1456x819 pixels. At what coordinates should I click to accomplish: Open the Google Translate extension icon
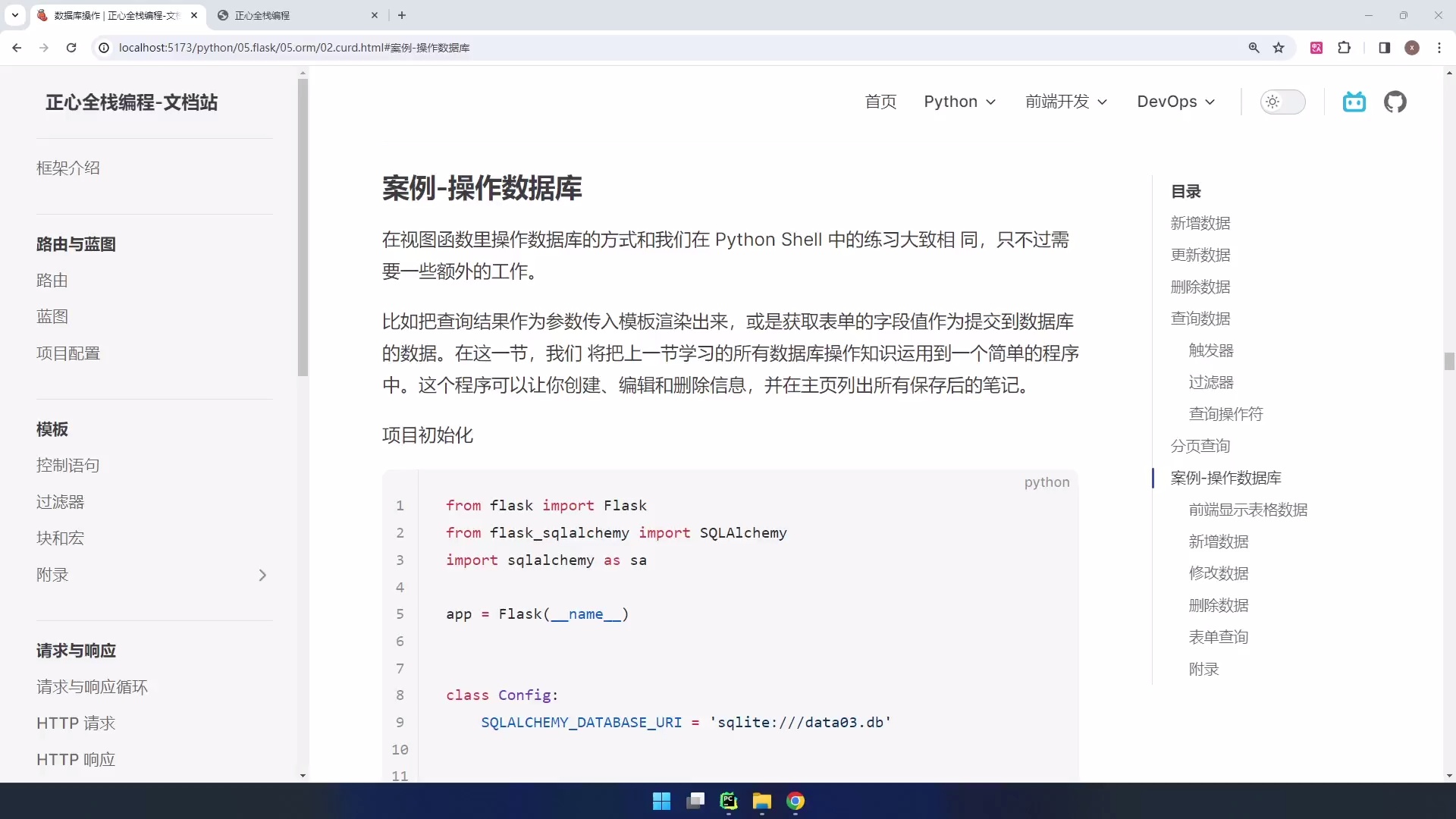click(1317, 47)
